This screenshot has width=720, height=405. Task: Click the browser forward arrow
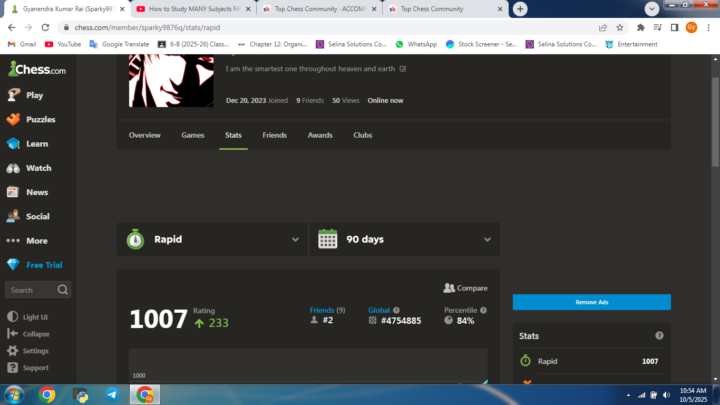[28, 28]
